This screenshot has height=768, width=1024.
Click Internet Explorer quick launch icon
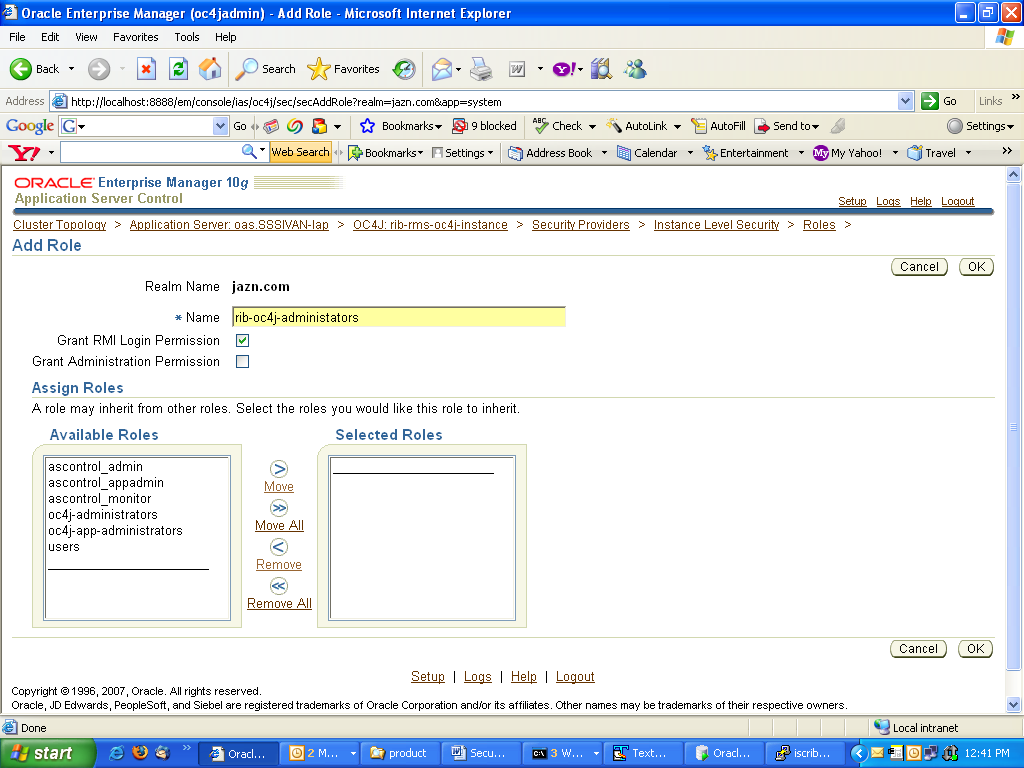[x=116, y=752]
